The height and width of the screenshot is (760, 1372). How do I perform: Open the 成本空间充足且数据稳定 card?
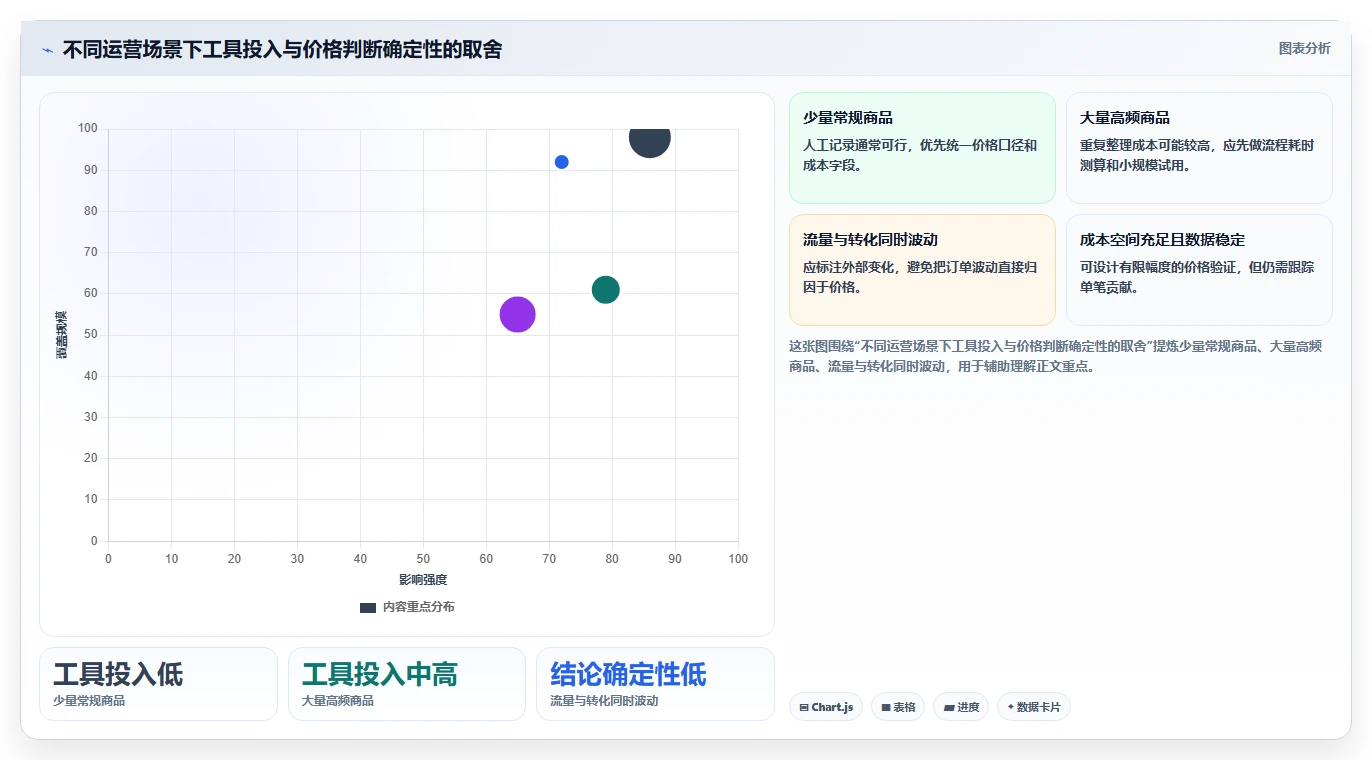[1199, 270]
